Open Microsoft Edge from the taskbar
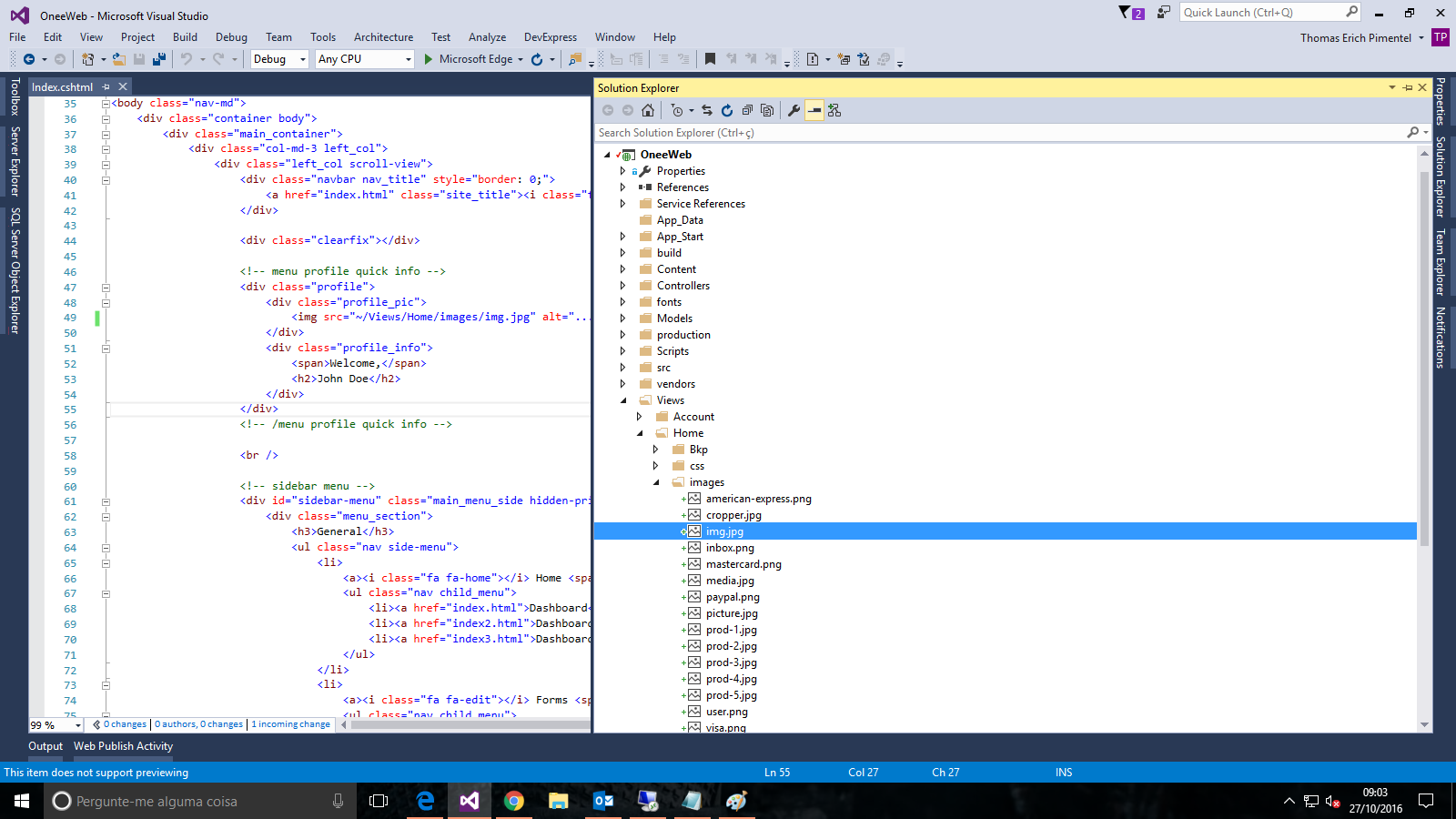Viewport: 1456px width, 819px height. coord(425,801)
